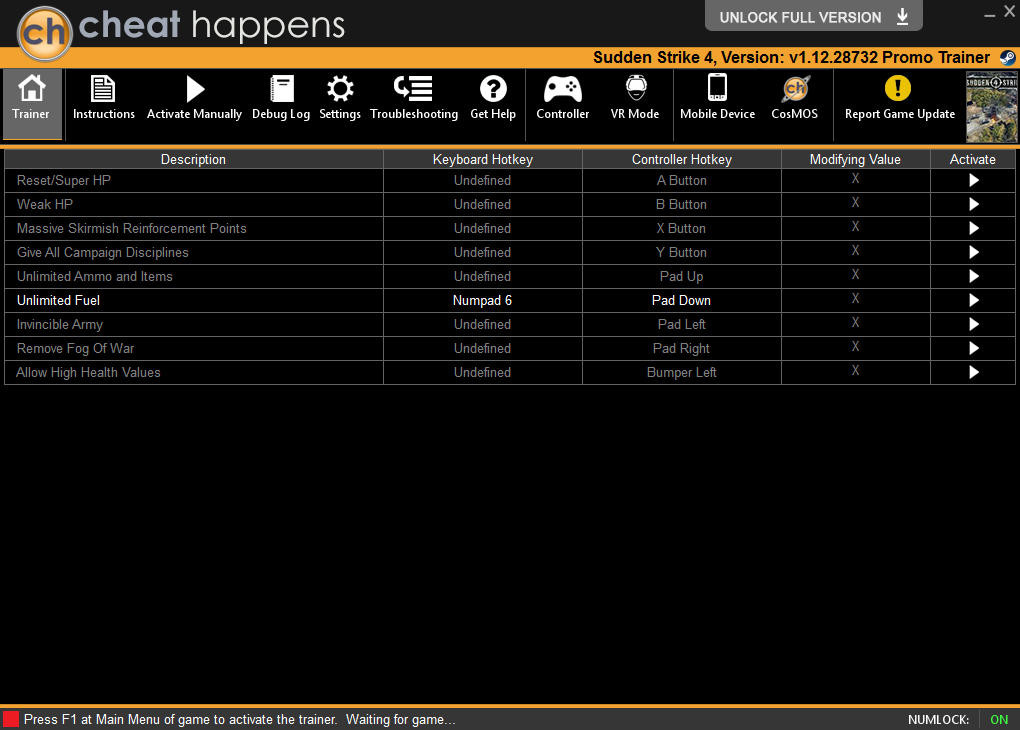Click the red trainer status indicator

click(10, 719)
